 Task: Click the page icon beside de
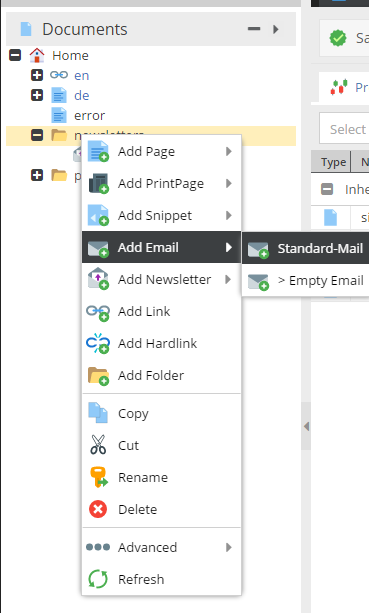click(59, 95)
